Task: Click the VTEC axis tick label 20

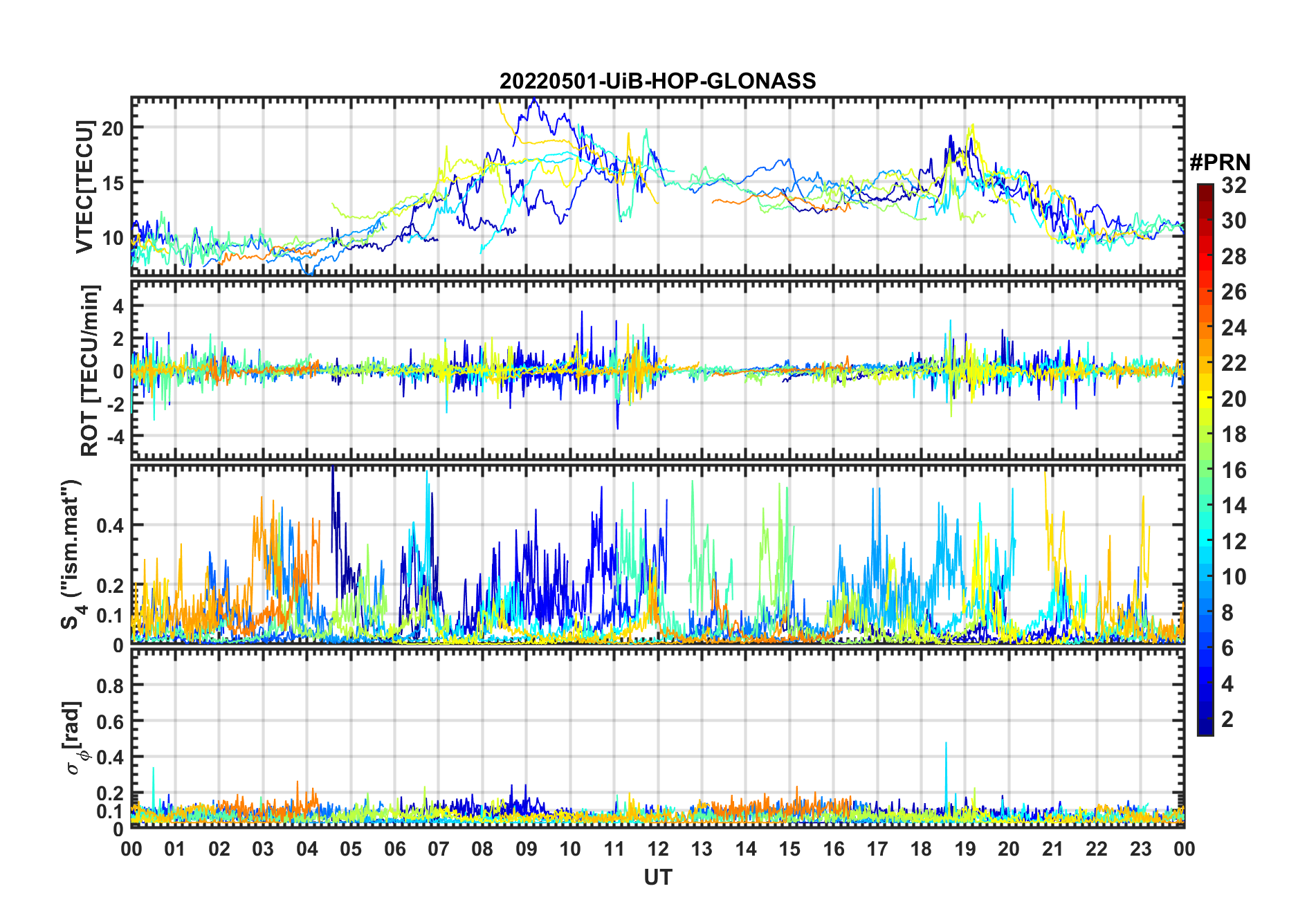Action: point(113,128)
